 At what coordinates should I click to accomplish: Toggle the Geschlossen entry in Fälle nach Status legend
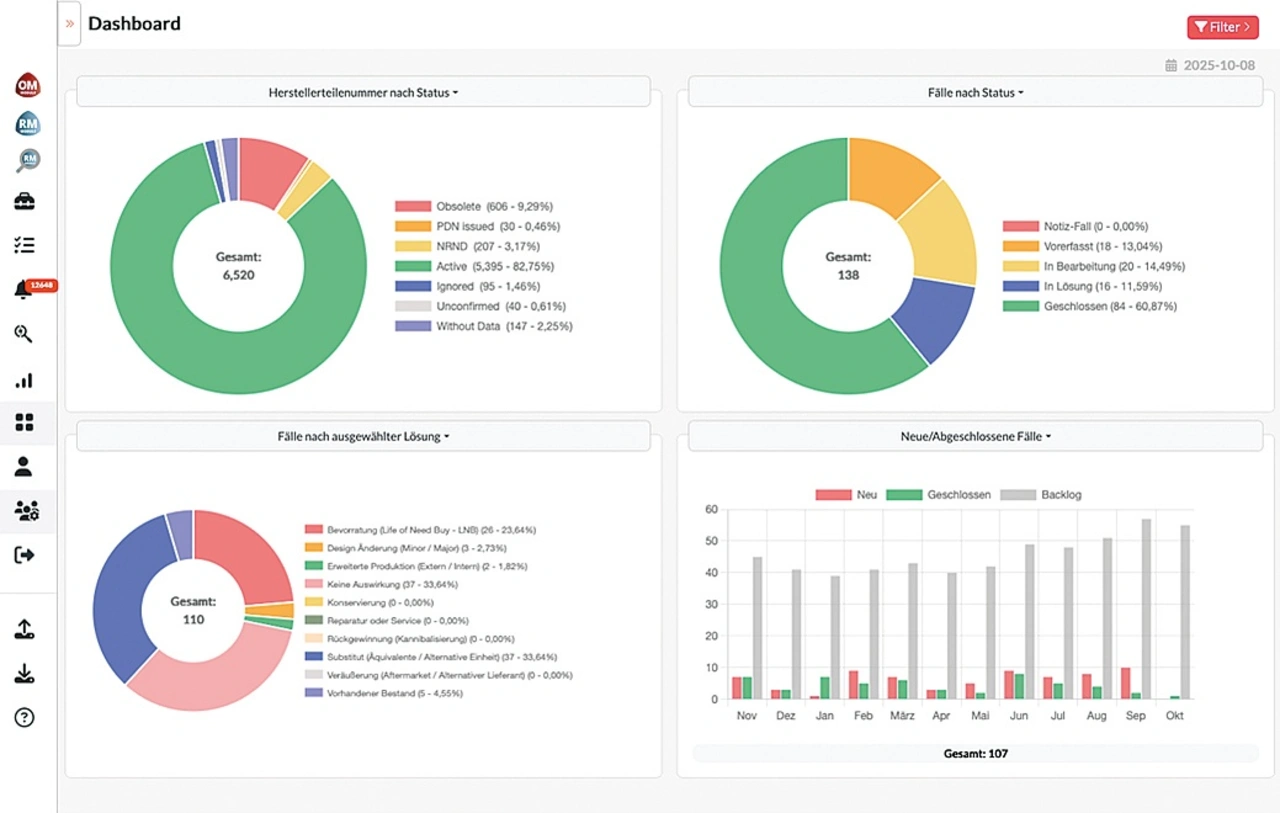pyautogui.click(x=1089, y=307)
